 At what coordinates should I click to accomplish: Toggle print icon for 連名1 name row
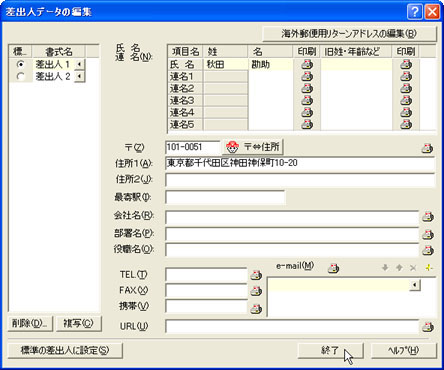(x=307, y=76)
